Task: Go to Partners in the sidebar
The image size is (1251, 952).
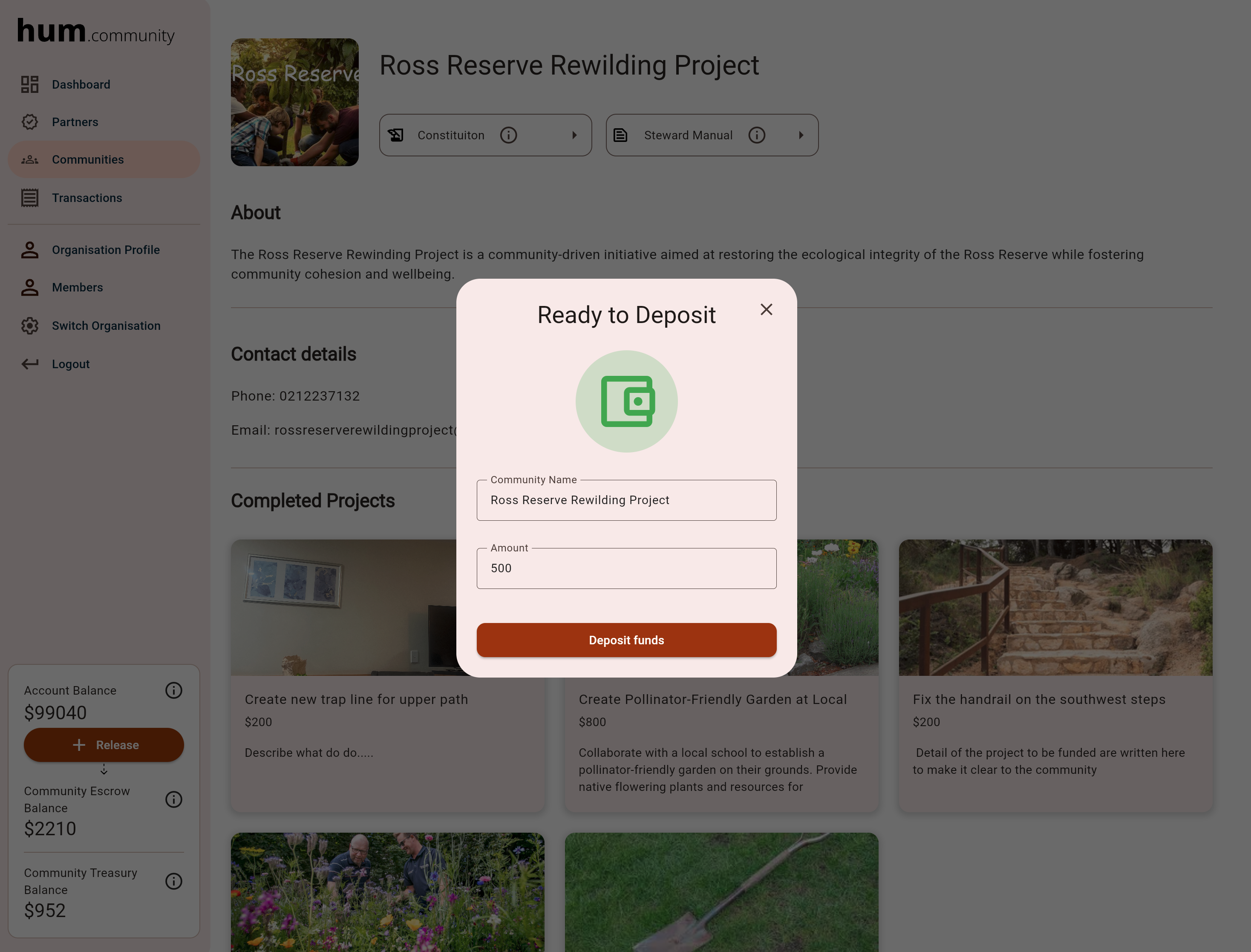Action: click(75, 122)
